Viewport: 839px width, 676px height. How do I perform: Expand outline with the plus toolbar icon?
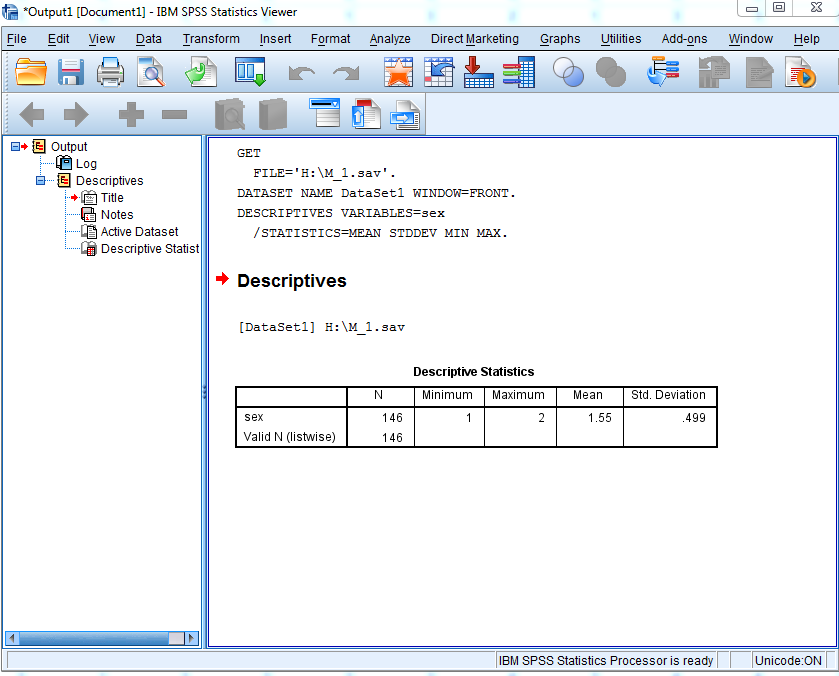click(x=131, y=114)
